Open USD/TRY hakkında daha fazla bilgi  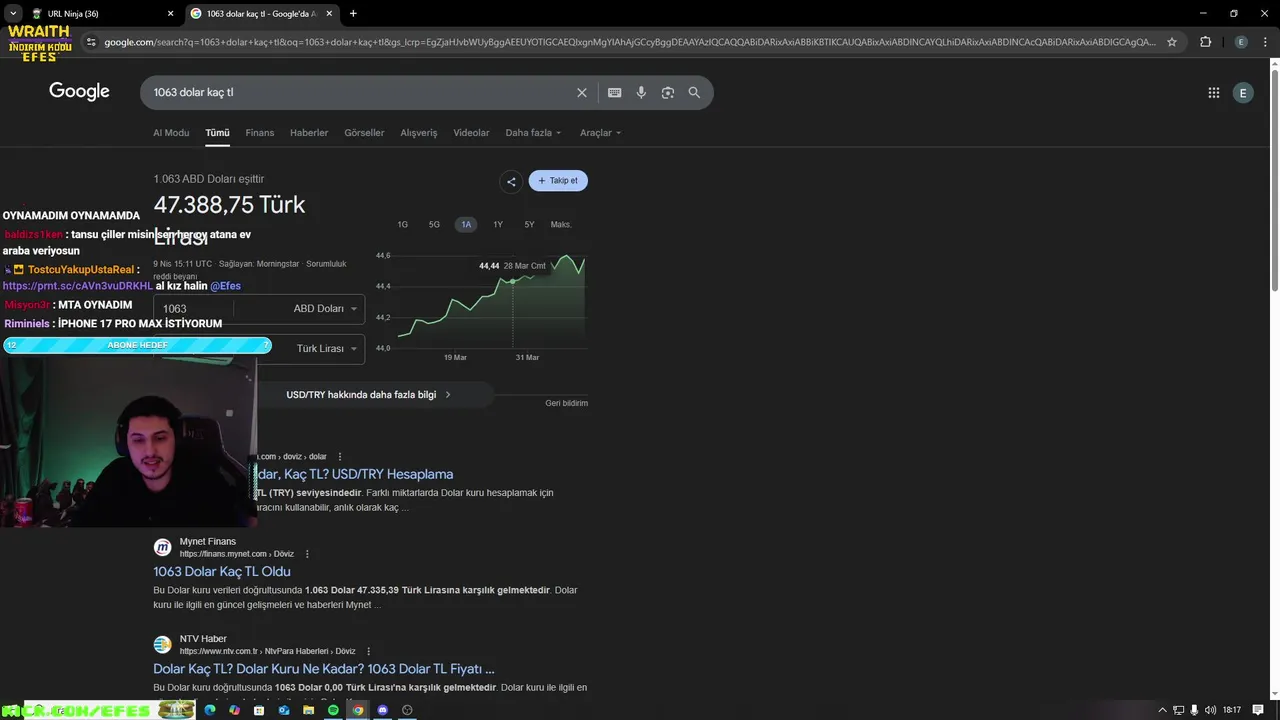369,395
